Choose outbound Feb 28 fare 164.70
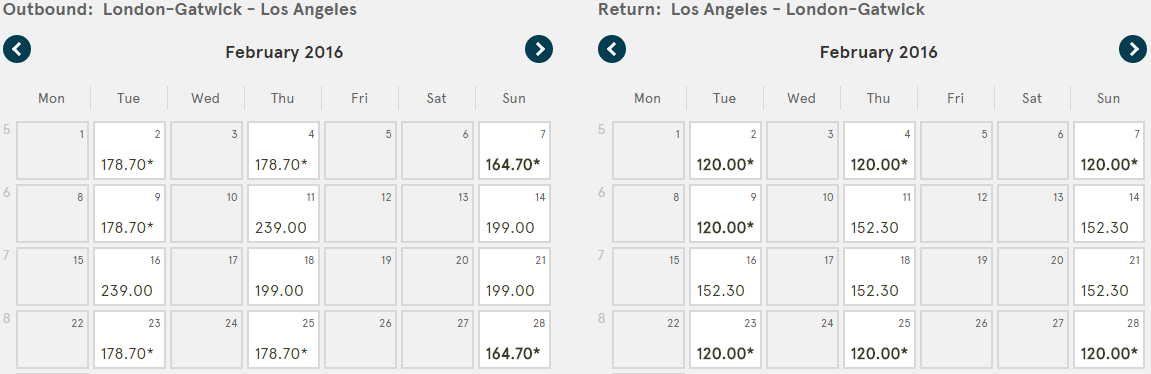The height and width of the screenshot is (374, 1151). pyautogui.click(x=513, y=340)
